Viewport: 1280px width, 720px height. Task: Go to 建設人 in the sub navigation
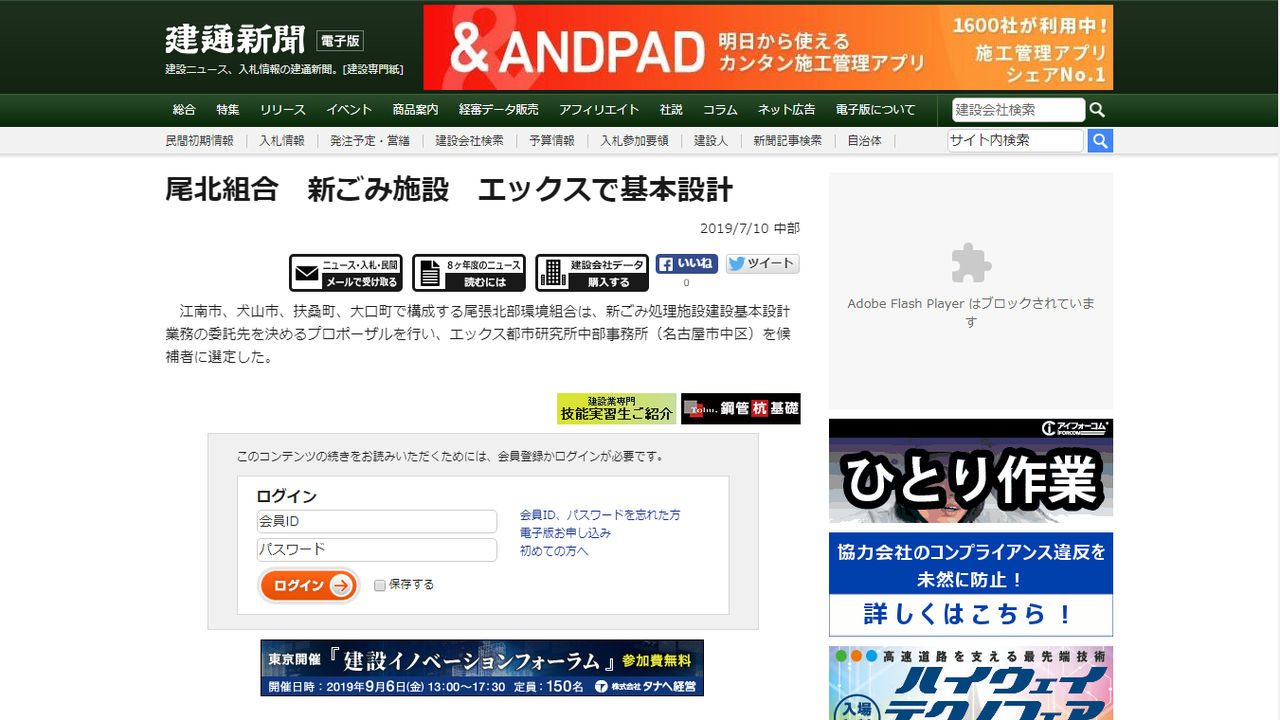tap(711, 141)
